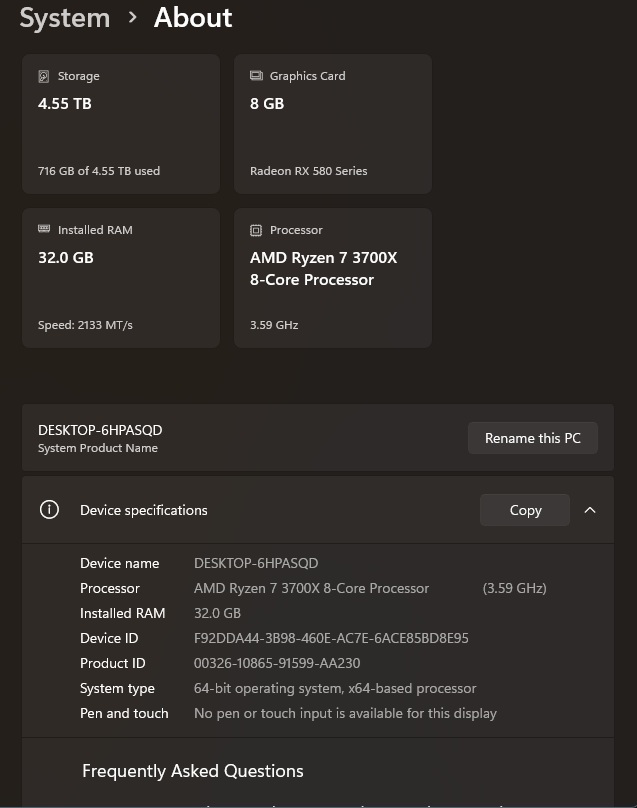Click the Processor chip icon
Screen dimensions: 637x808
(255, 230)
